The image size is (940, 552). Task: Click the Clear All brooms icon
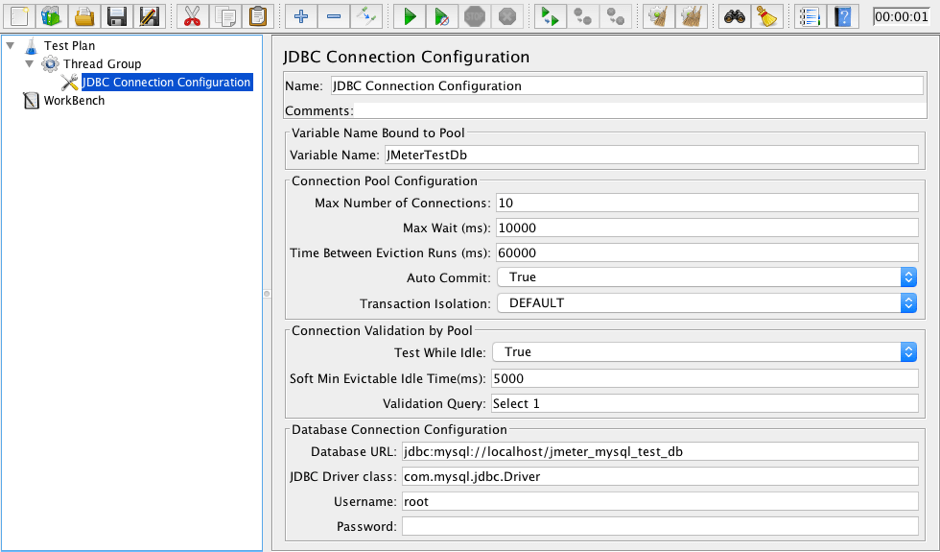click(691, 16)
